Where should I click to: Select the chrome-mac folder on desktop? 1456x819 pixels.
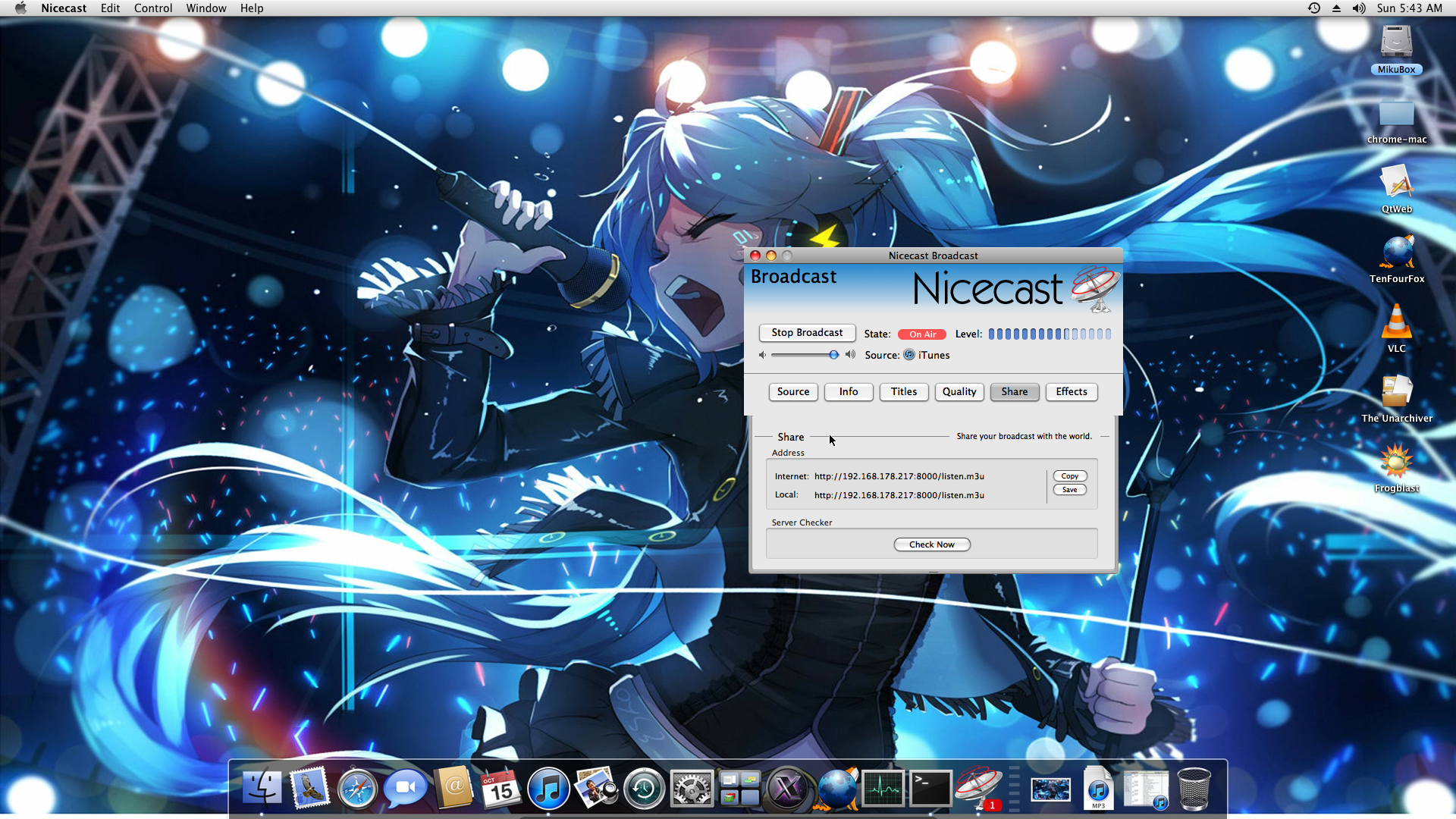(x=1396, y=120)
